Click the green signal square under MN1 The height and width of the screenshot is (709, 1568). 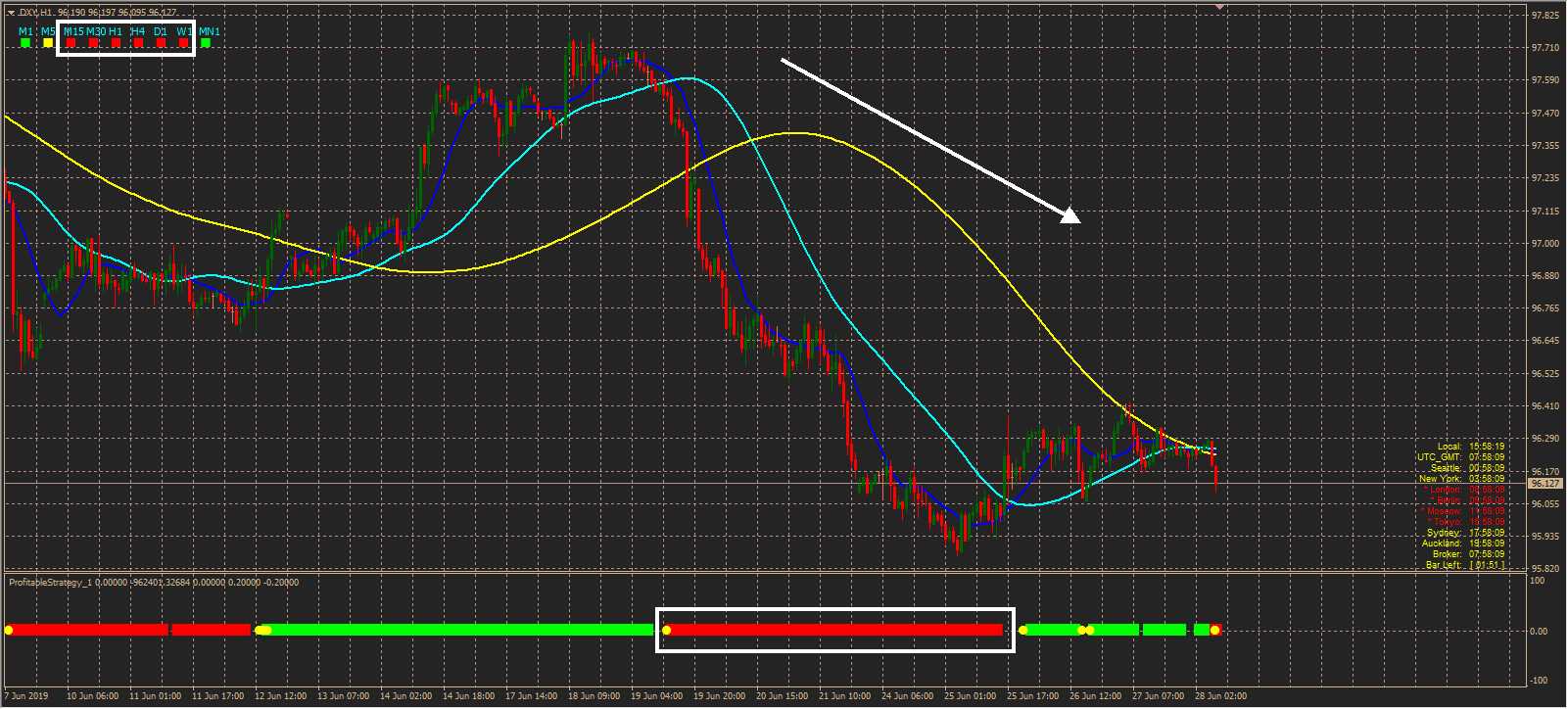(x=206, y=43)
